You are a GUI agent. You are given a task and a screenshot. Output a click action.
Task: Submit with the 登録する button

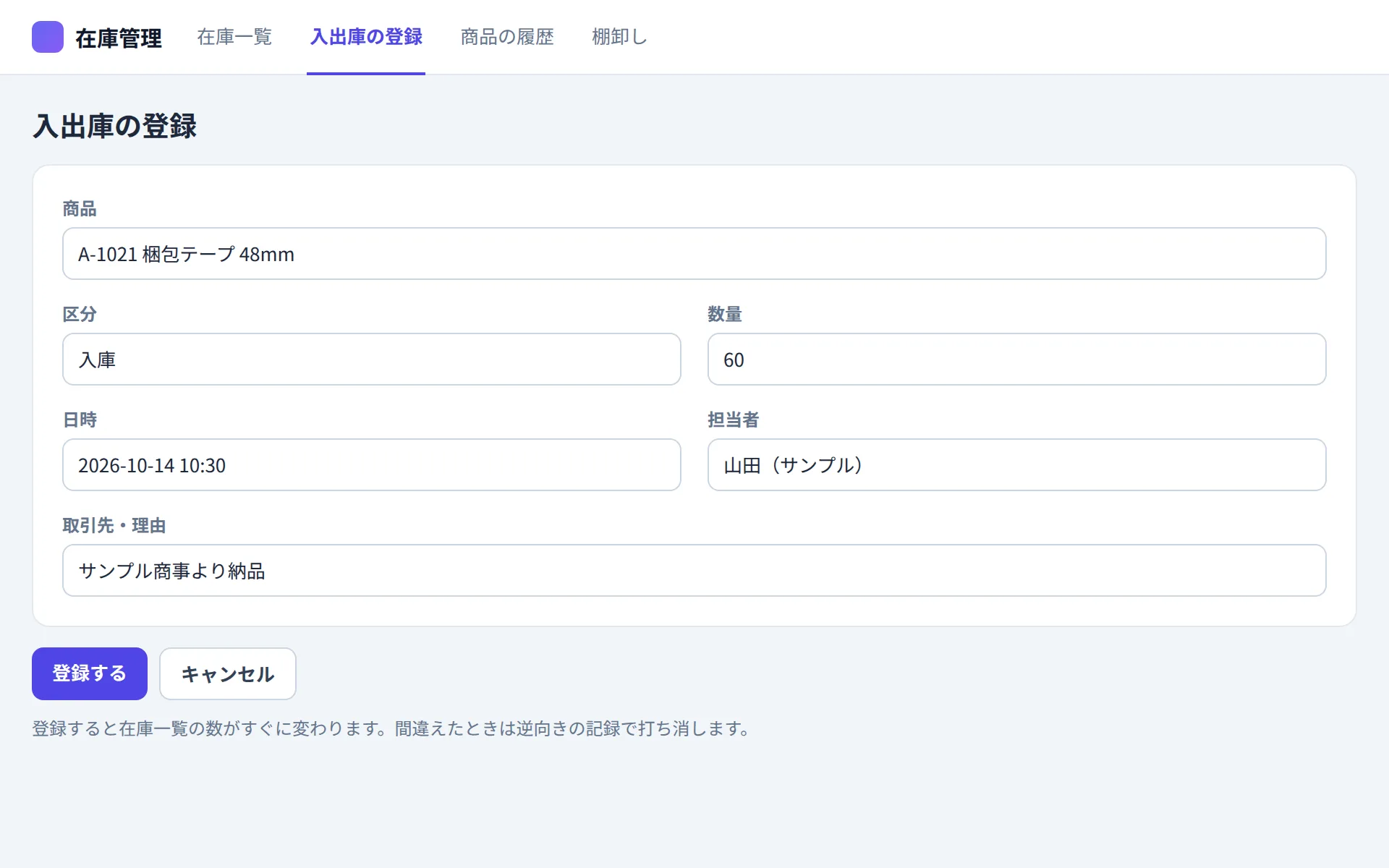tap(90, 673)
